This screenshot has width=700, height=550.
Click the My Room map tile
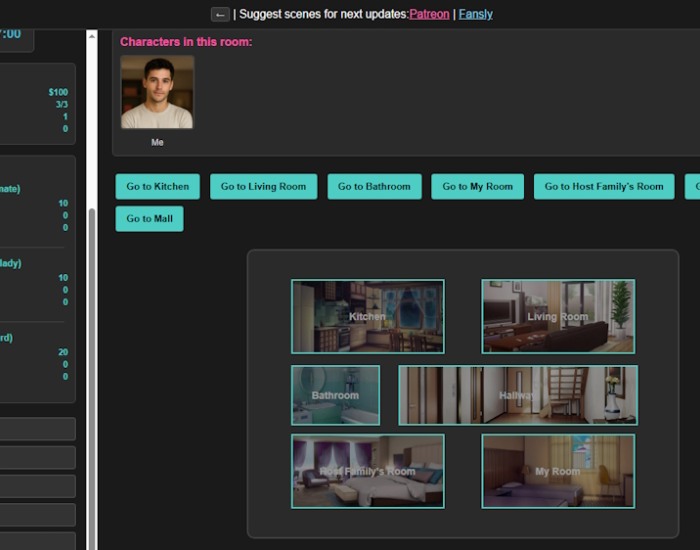click(557, 471)
